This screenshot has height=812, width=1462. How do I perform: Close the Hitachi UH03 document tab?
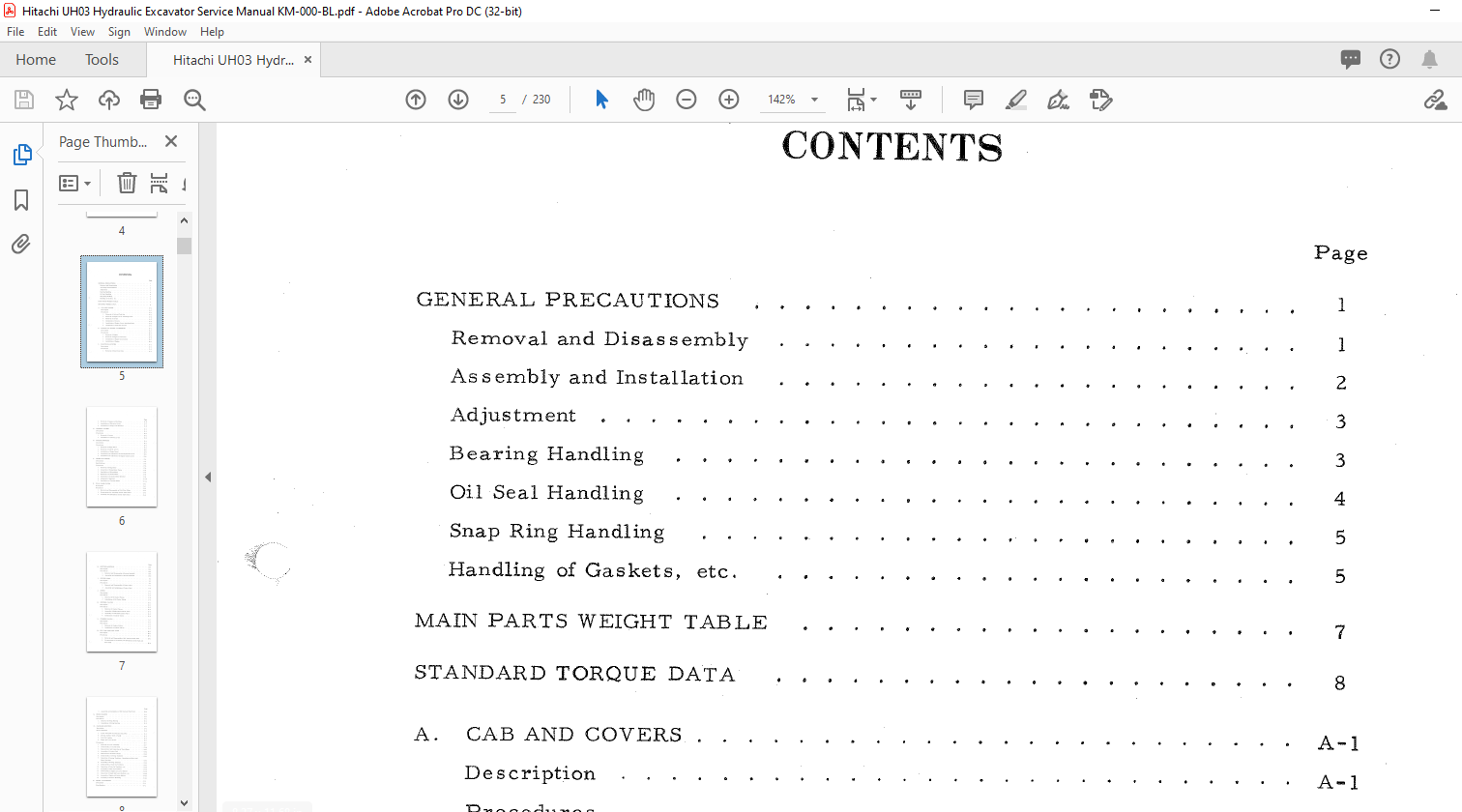tap(307, 59)
